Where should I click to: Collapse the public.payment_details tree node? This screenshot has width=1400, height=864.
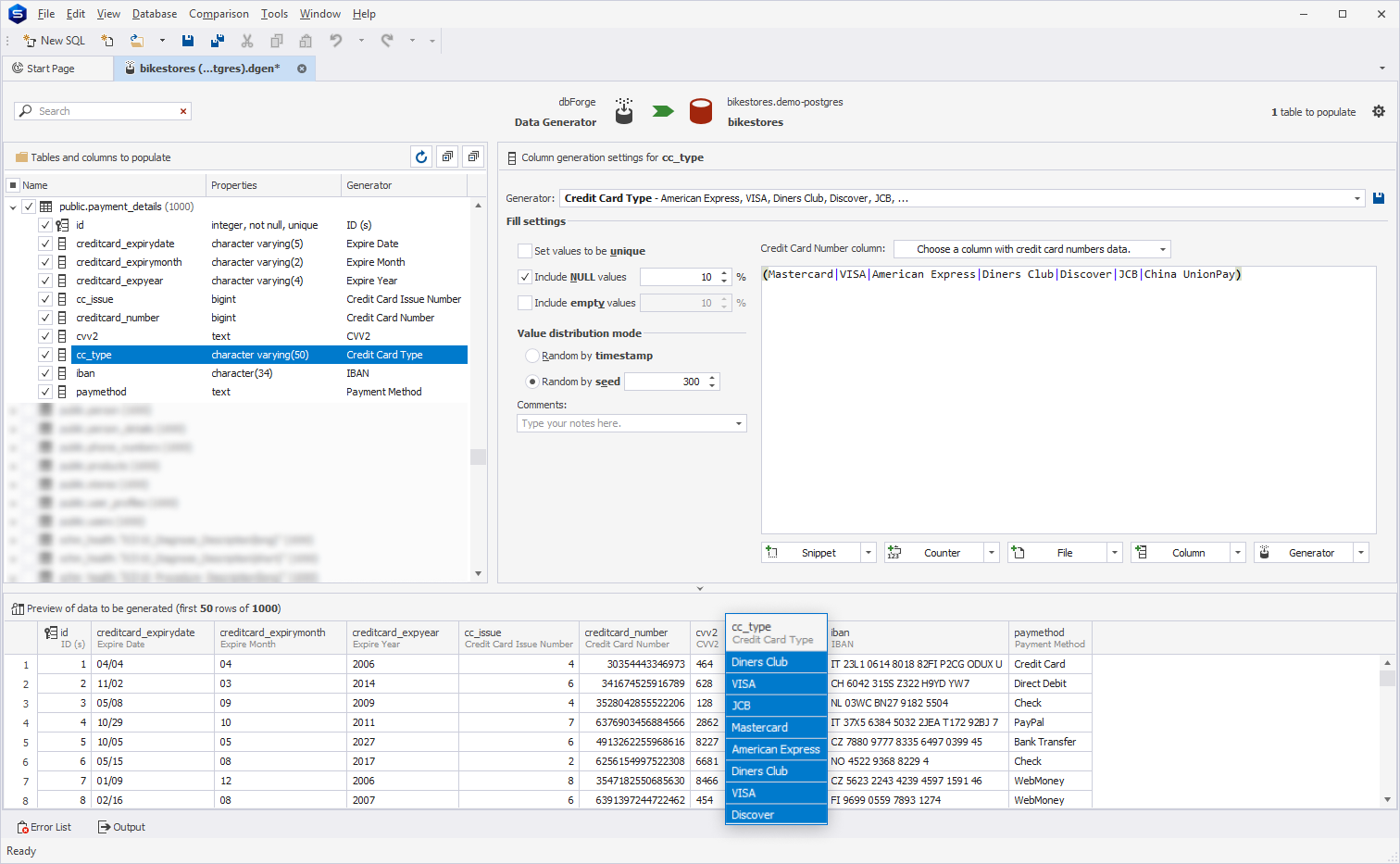click(x=13, y=207)
